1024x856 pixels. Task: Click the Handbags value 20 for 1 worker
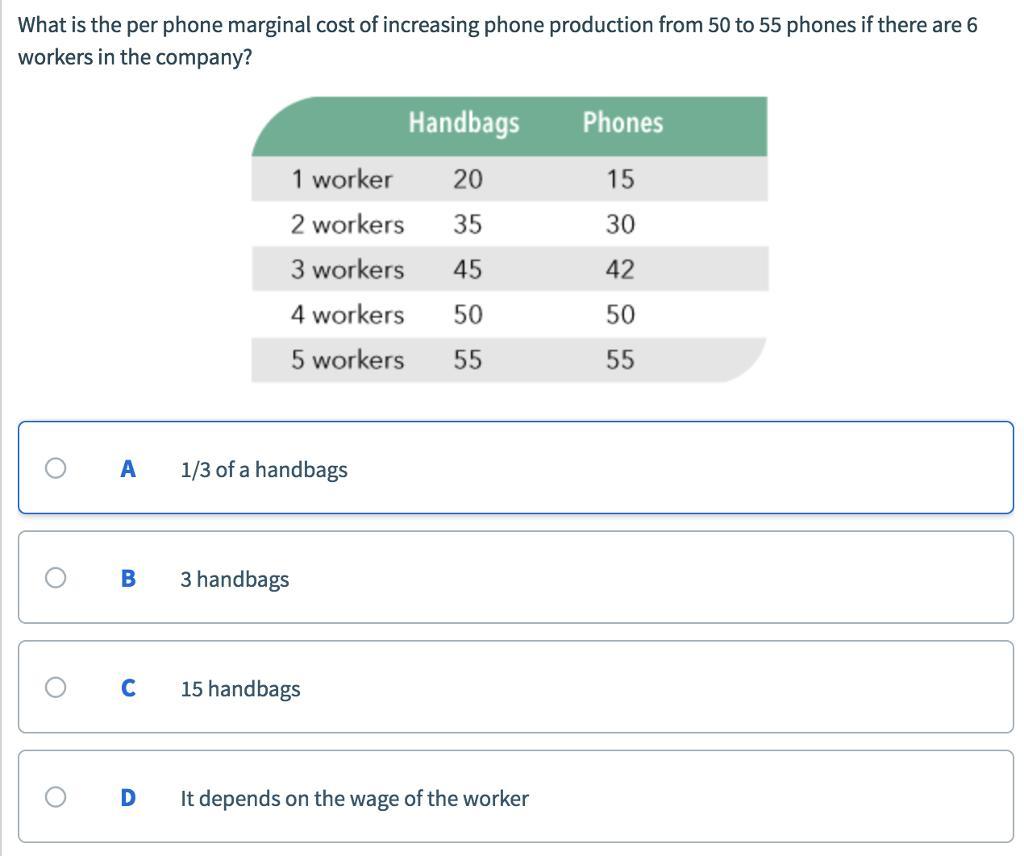[x=468, y=180]
